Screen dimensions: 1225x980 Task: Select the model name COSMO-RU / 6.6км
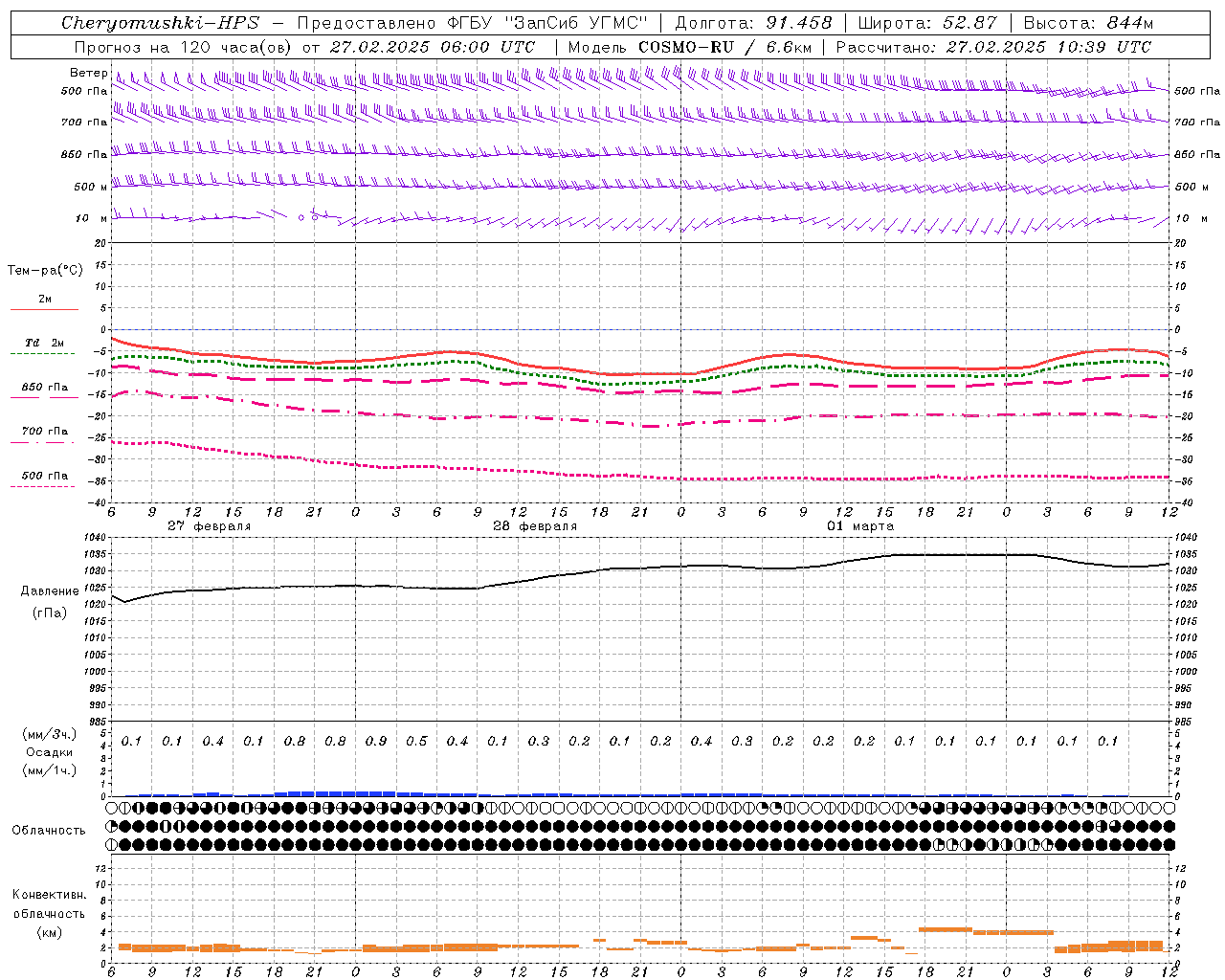pos(726,47)
